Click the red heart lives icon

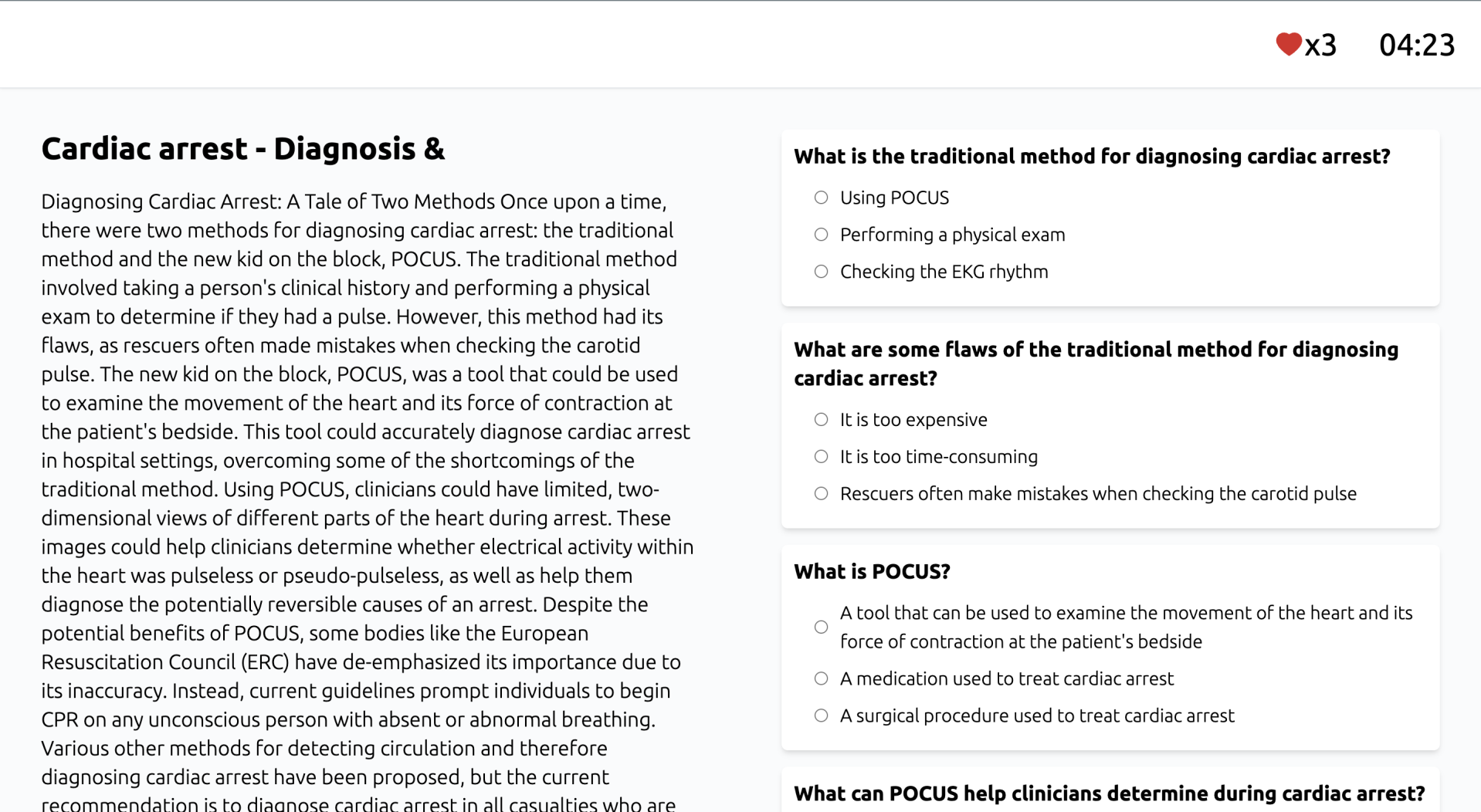1288,44
